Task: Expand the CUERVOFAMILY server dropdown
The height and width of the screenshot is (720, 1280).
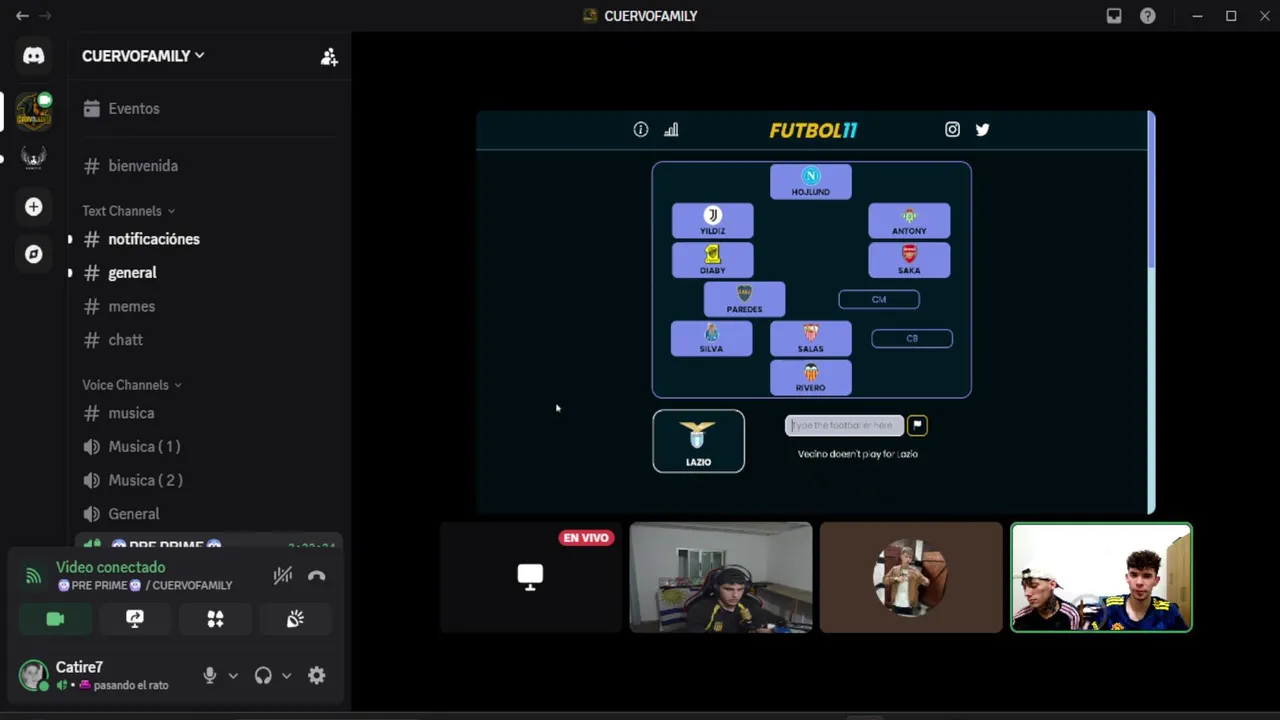Action: (143, 56)
